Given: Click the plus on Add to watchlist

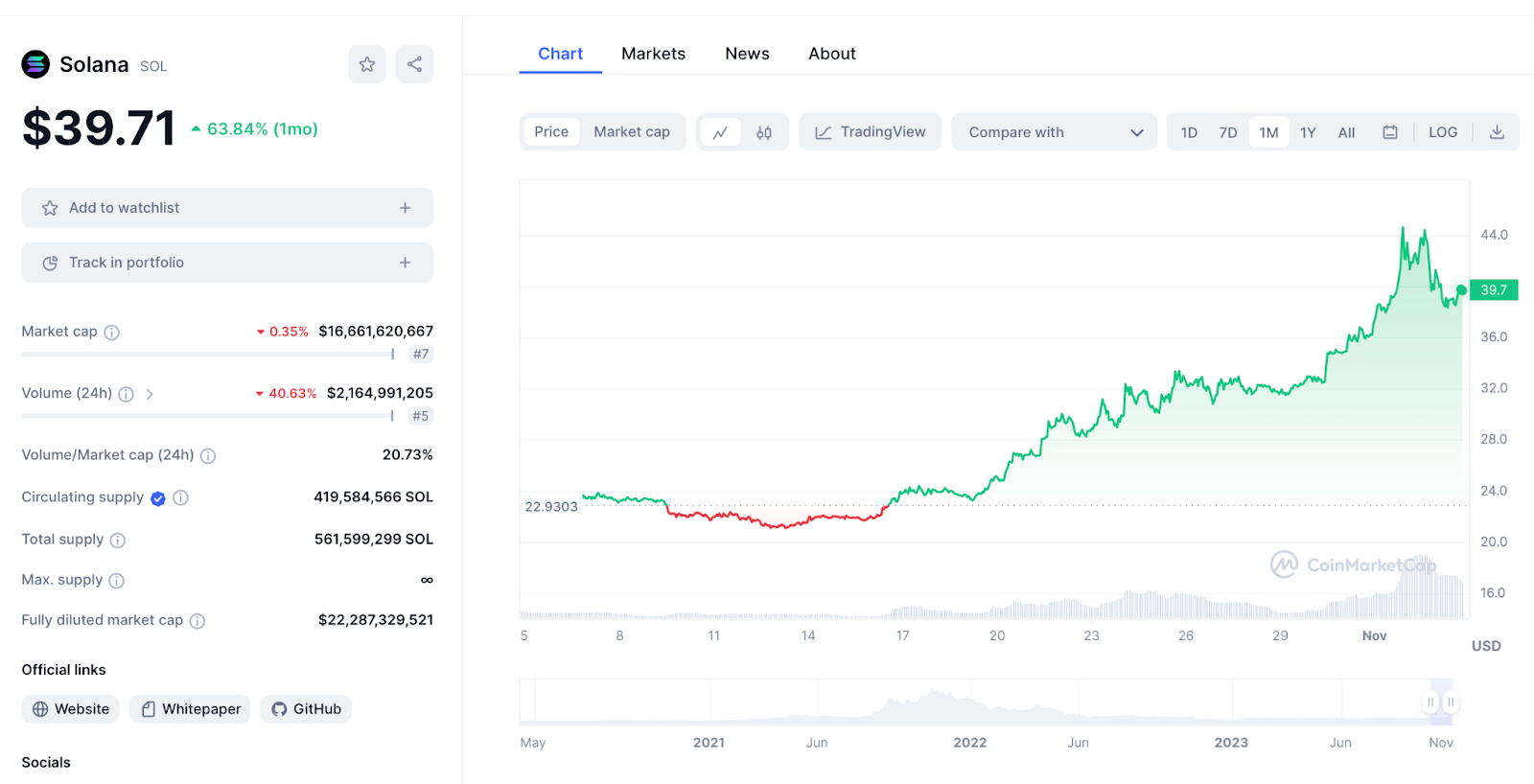Looking at the screenshot, I should click(405, 208).
